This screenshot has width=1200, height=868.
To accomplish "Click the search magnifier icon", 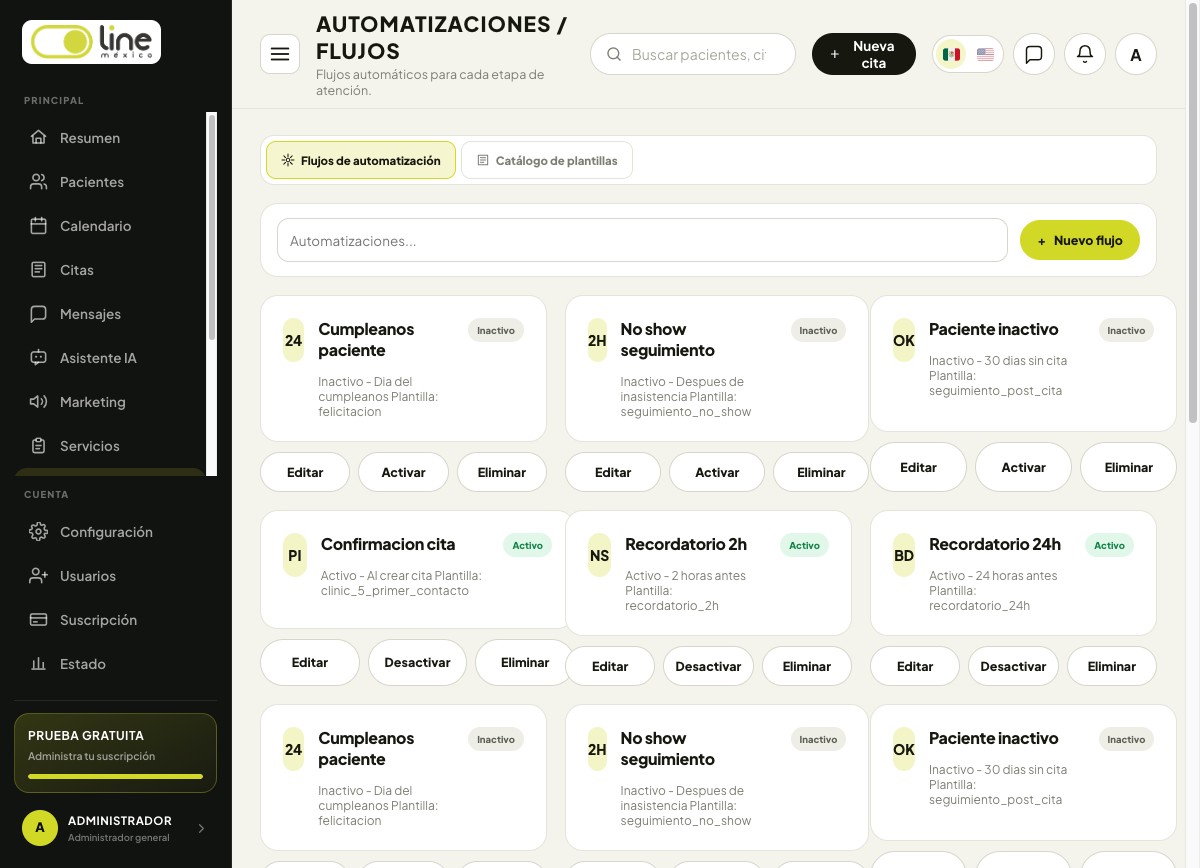I will [x=615, y=54].
